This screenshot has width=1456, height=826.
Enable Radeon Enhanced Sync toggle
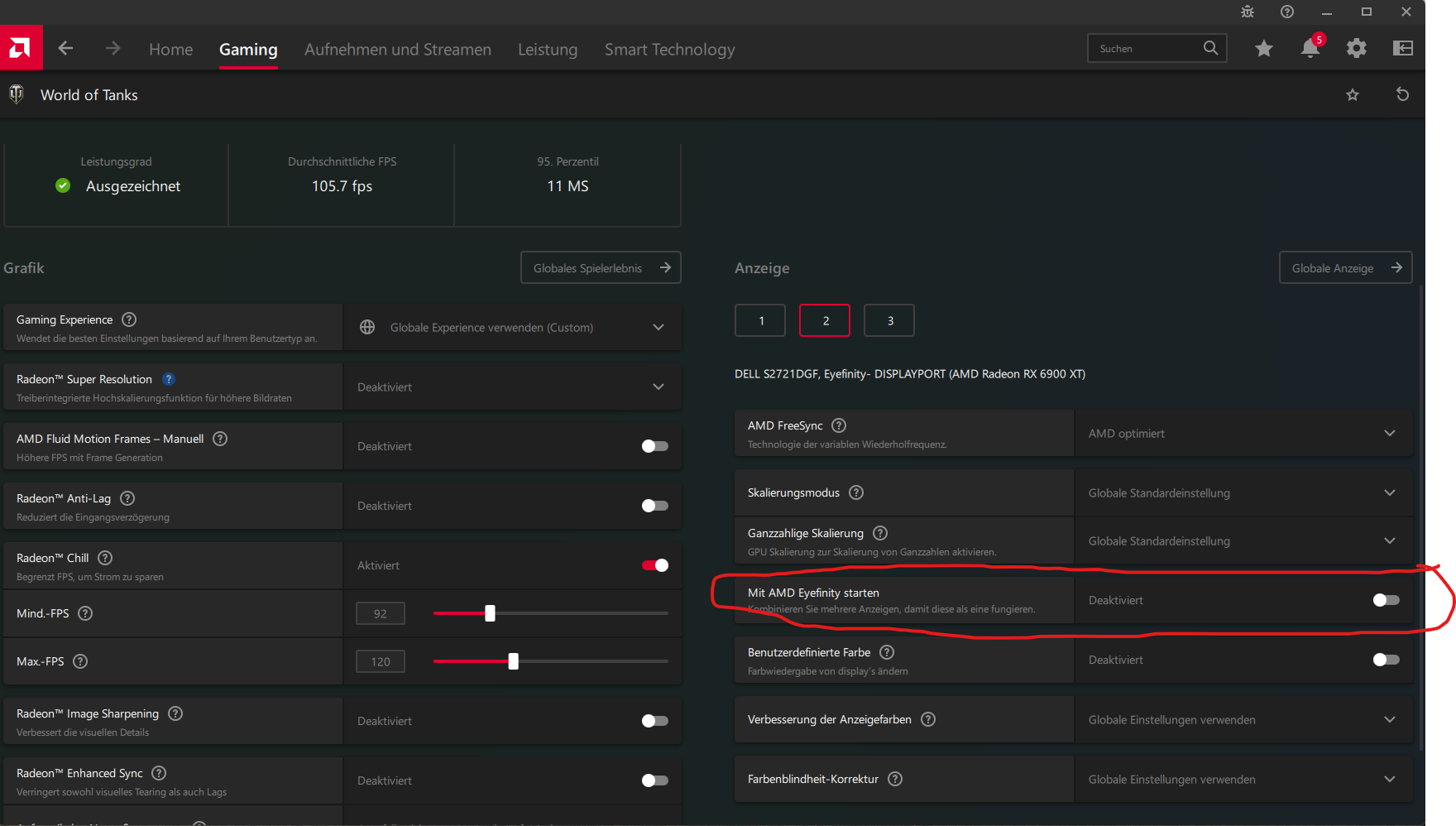654,780
